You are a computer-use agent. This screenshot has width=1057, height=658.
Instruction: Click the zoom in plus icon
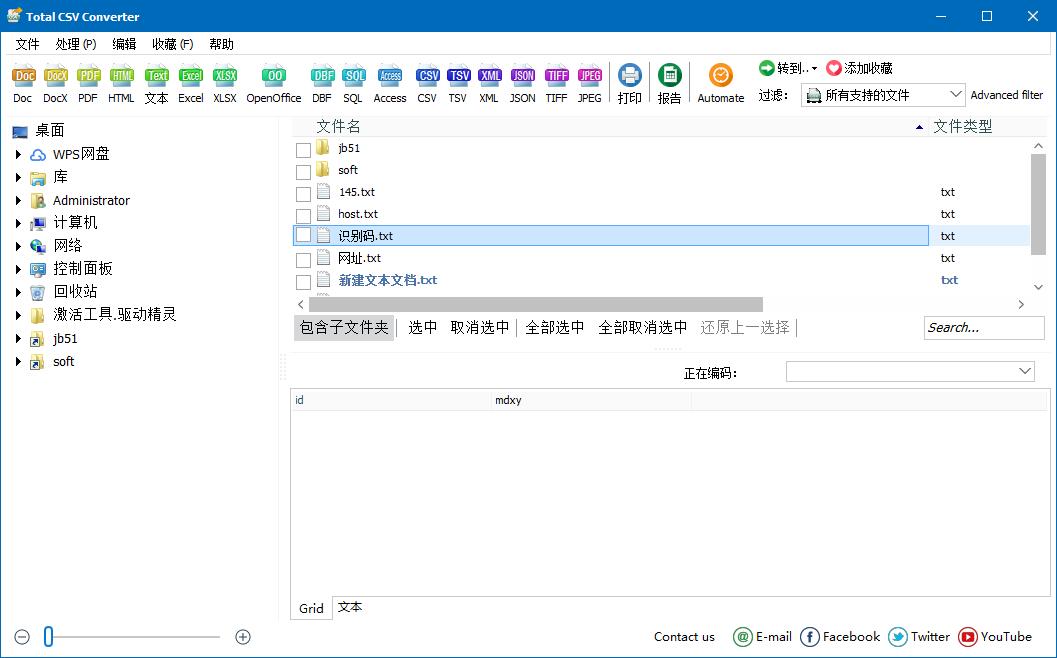point(243,636)
